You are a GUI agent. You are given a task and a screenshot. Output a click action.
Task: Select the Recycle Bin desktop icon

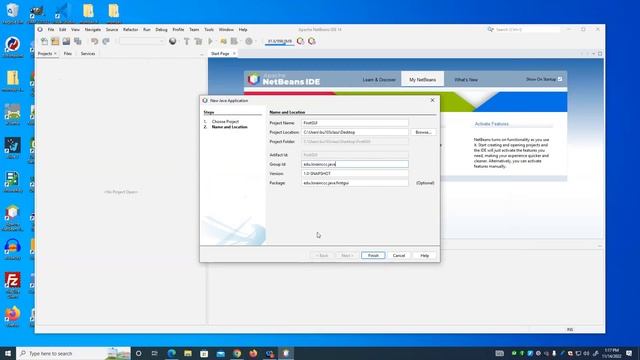pyautogui.click(x=13, y=13)
